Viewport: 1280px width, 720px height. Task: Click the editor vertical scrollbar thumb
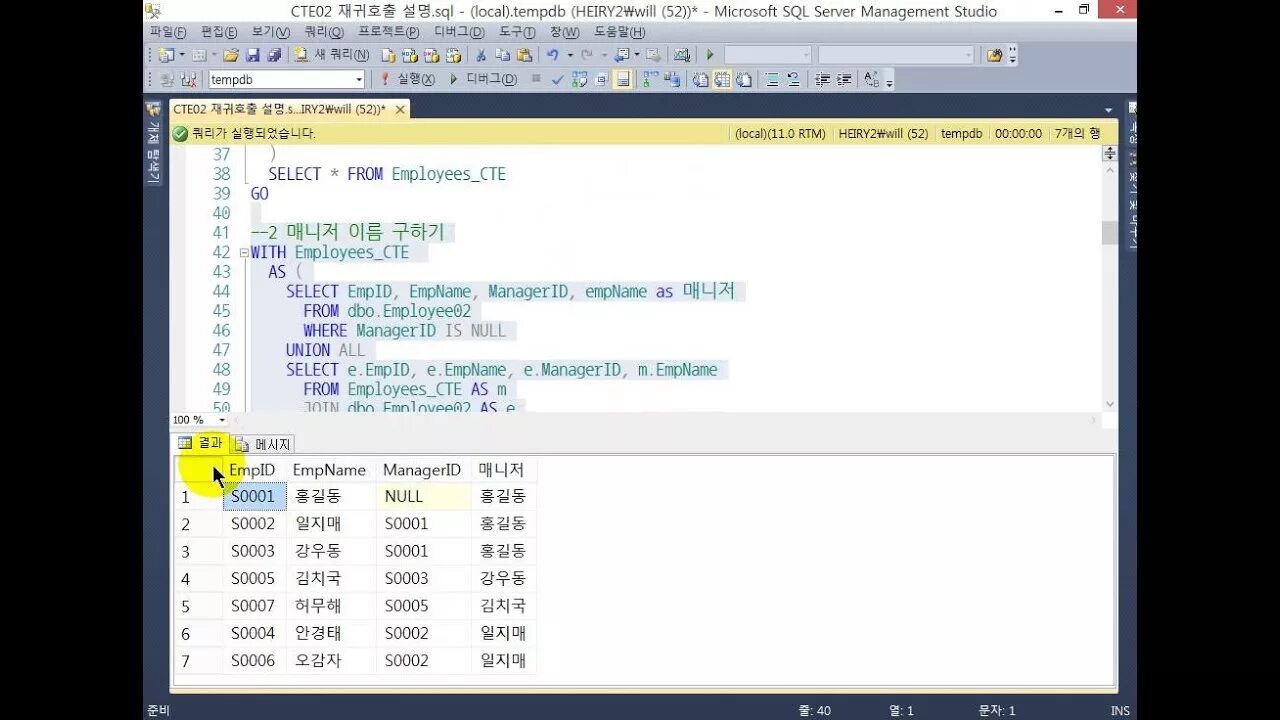click(x=1109, y=233)
